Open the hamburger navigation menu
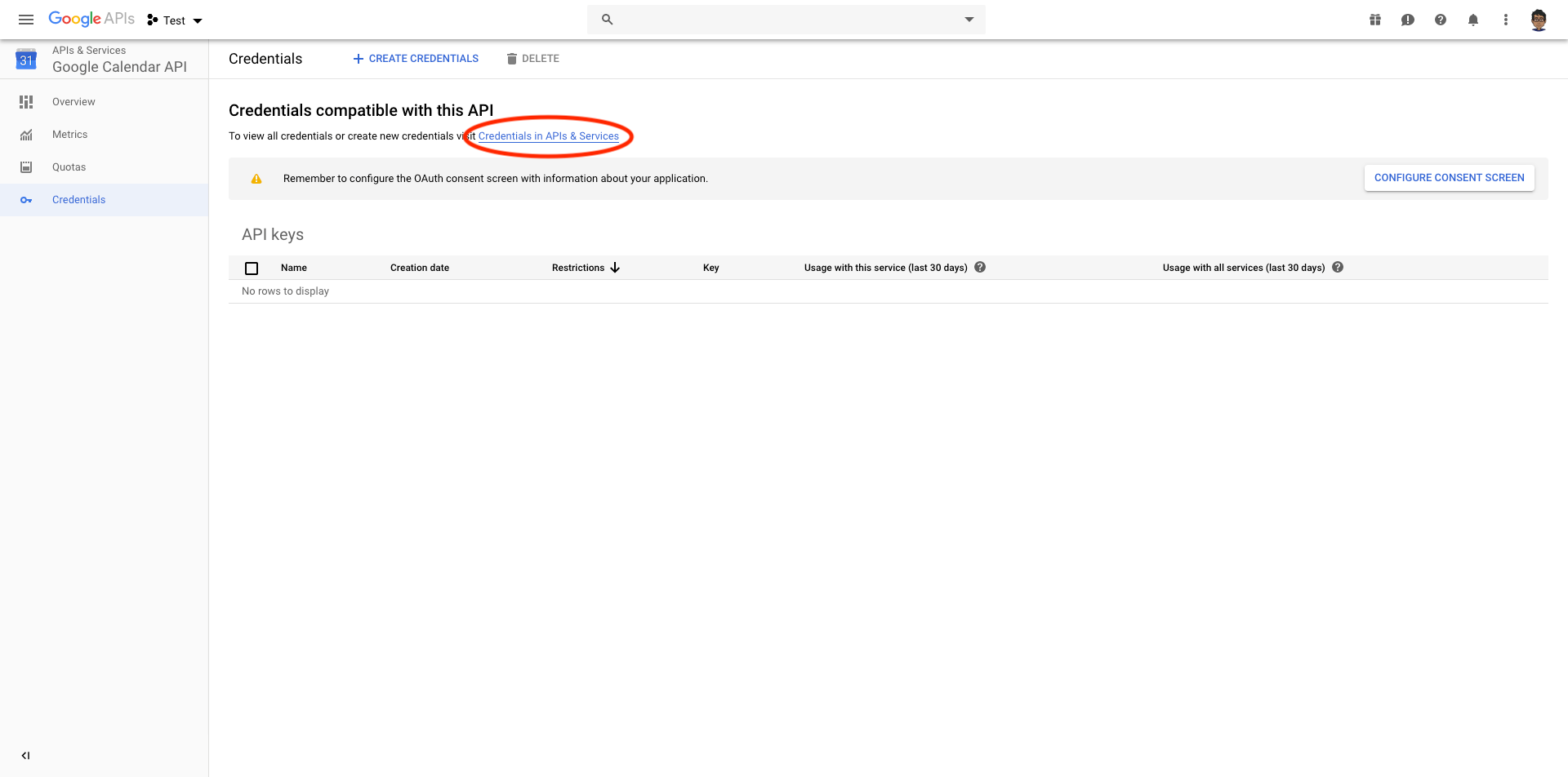The height and width of the screenshot is (777, 1568). pyautogui.click(x=26, y=20)
